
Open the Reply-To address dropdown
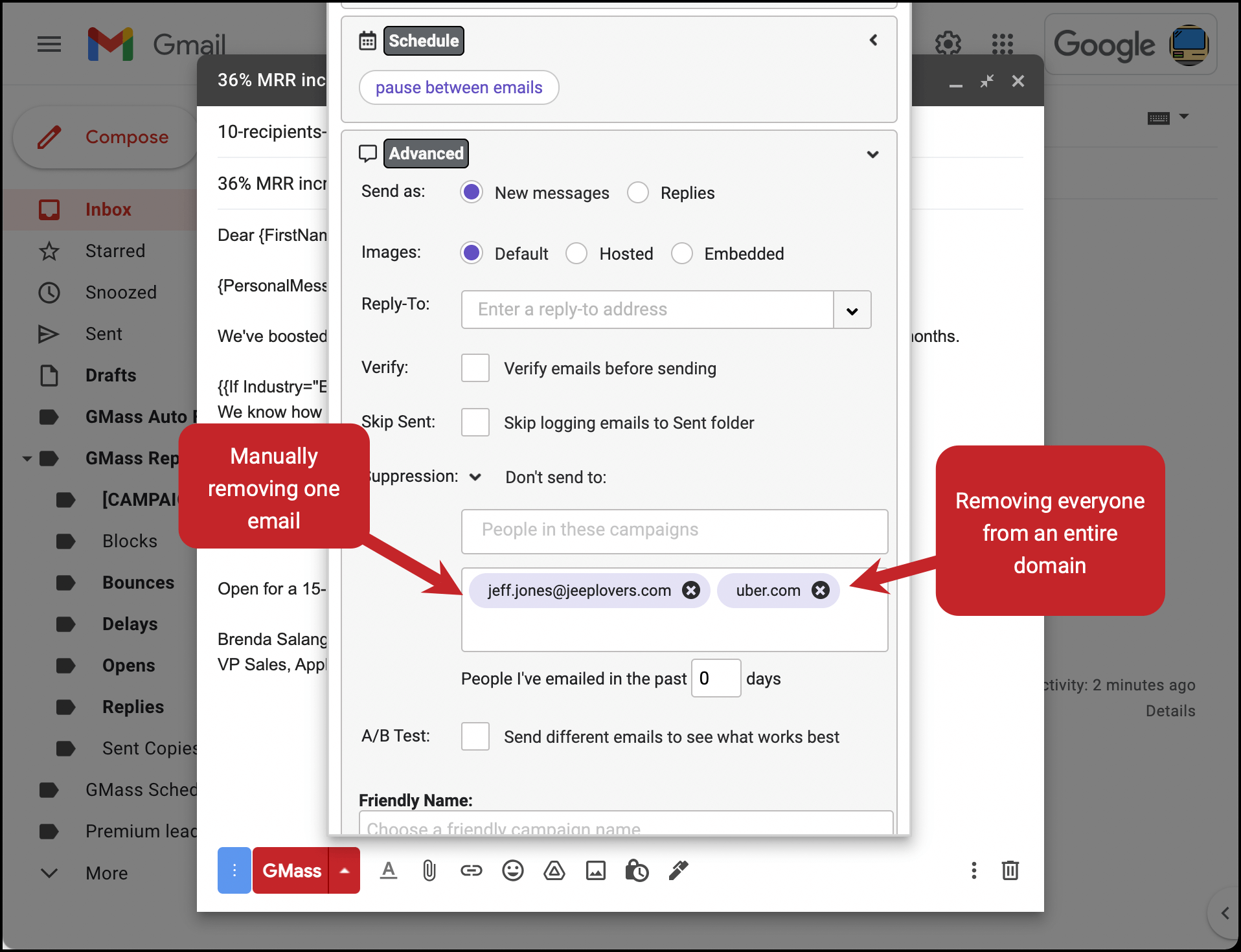click(x=852, y=310)
